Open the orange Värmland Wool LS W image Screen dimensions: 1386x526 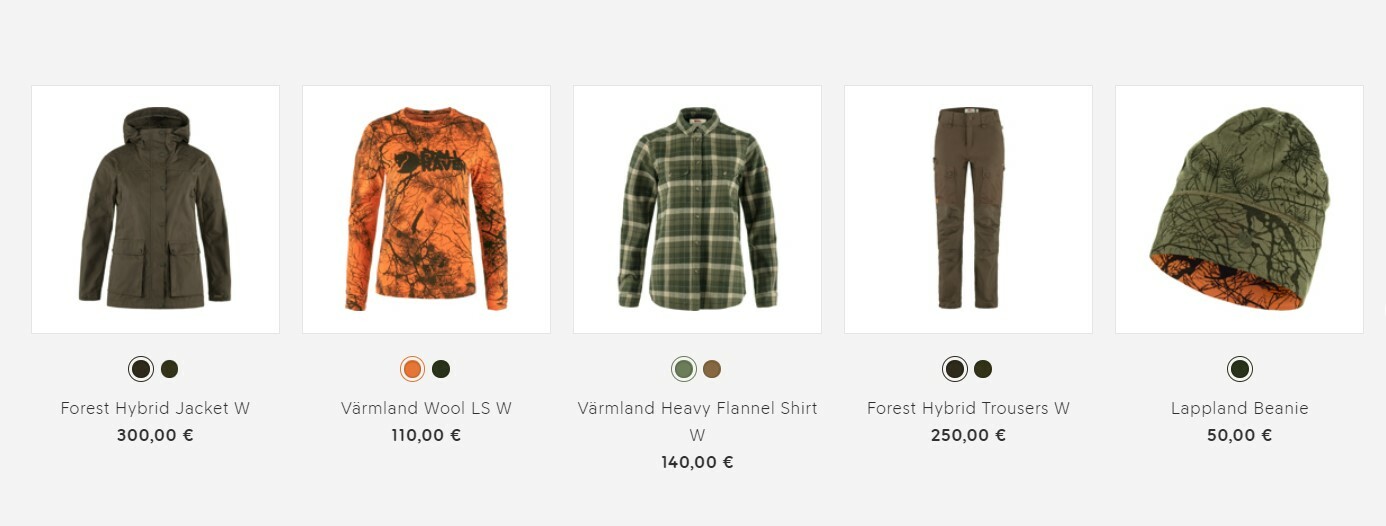point(426,209)
